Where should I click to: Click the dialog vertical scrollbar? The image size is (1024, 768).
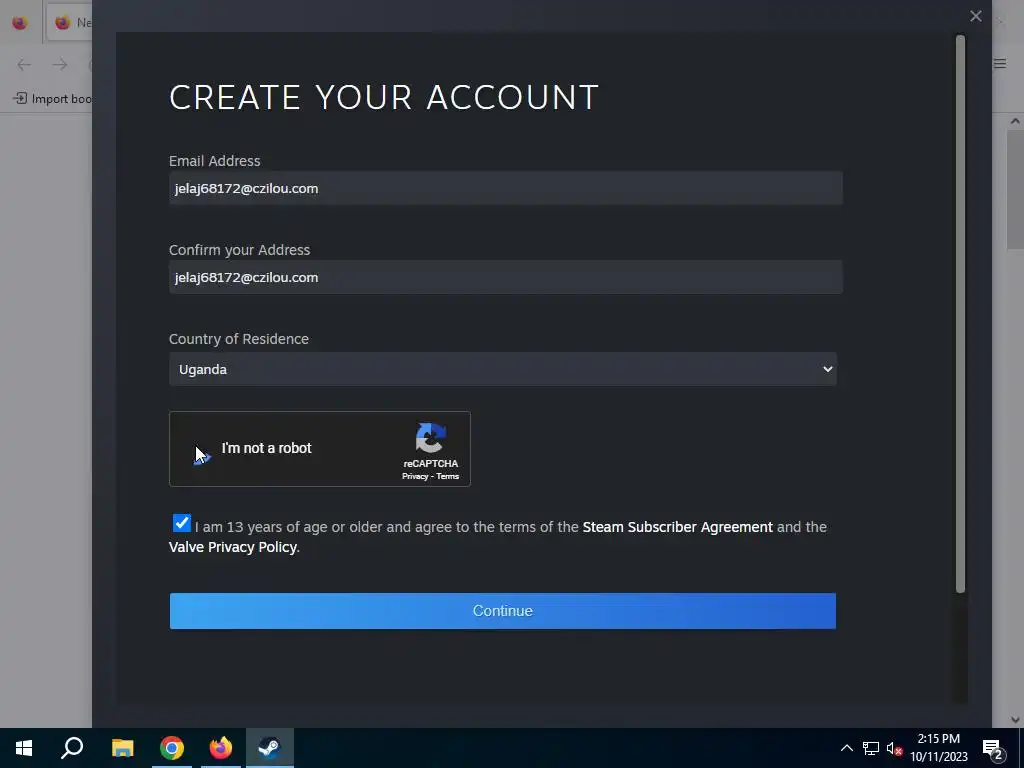pyautogui.click(x=960, y=313)
